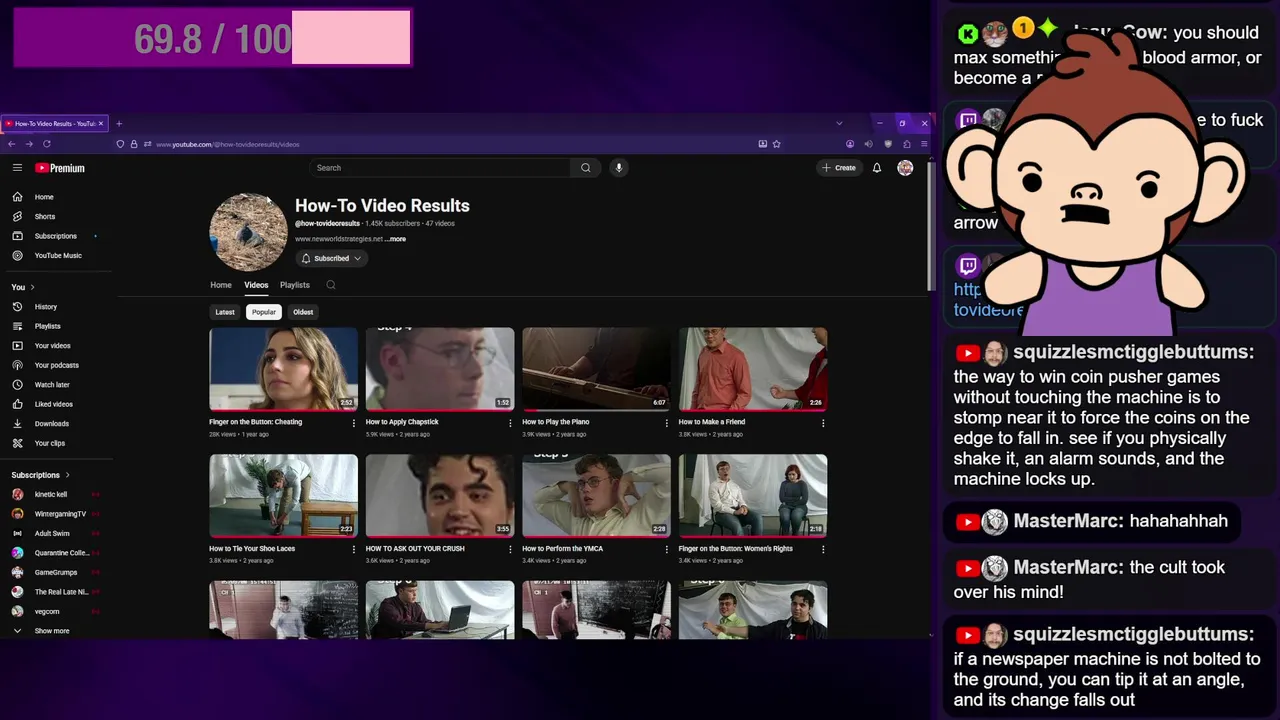
Task: Open the Subscribed notification dropdown
Action: point(331,258)
